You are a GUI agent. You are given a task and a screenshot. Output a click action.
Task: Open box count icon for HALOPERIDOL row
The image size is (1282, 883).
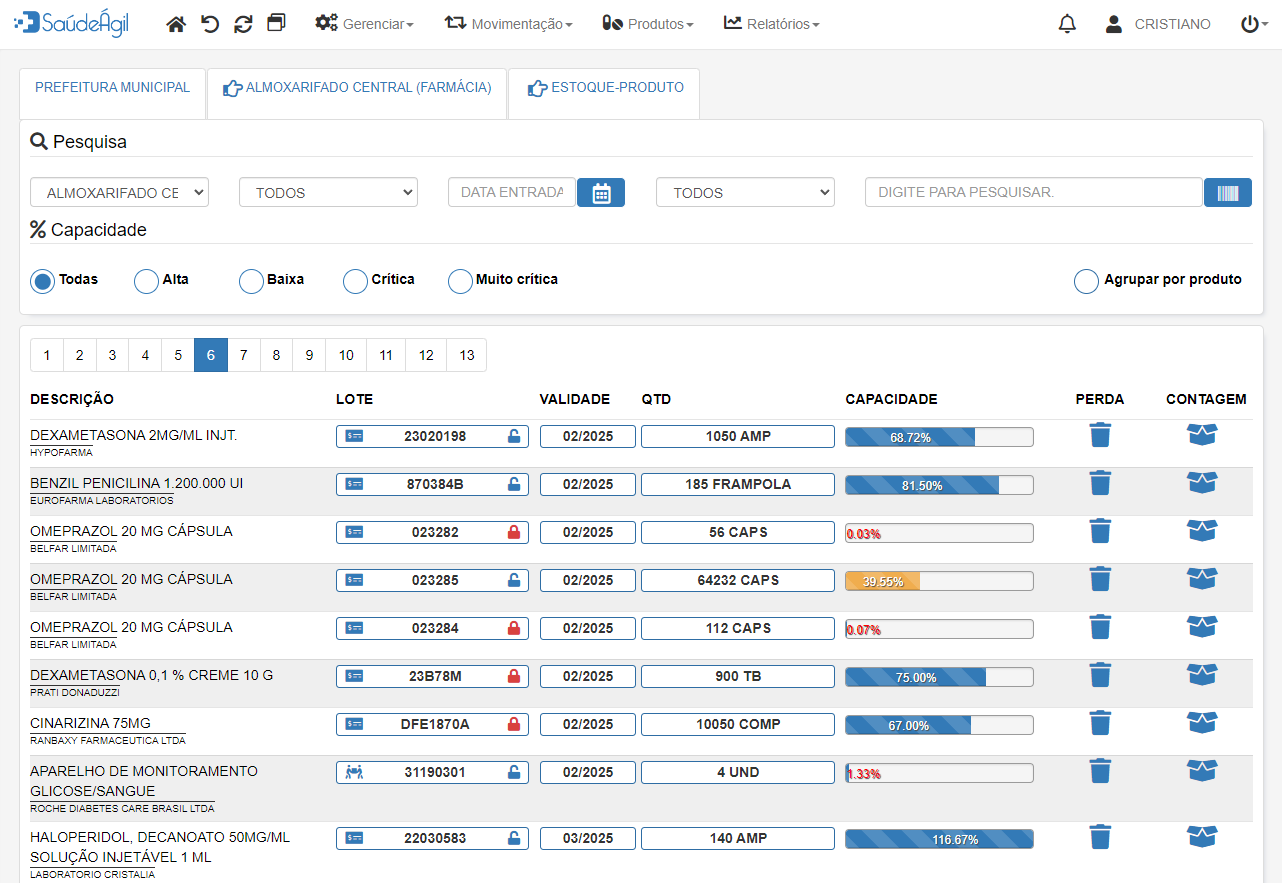click(1202, 836)
